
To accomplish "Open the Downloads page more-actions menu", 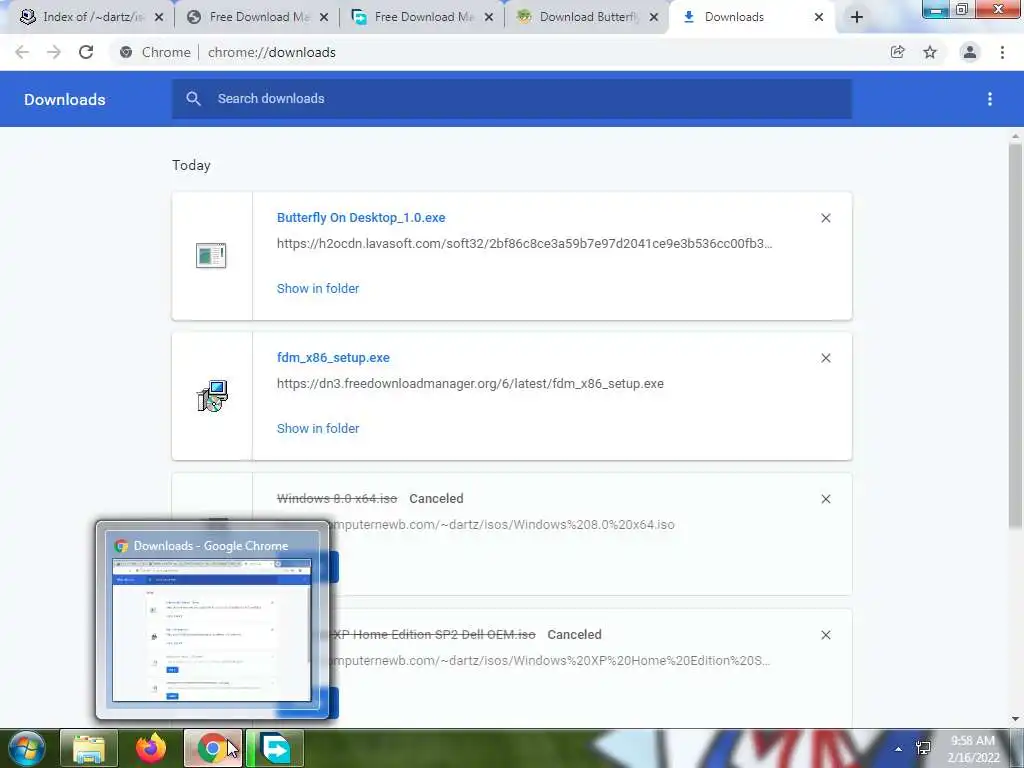I will coord(990,99).
